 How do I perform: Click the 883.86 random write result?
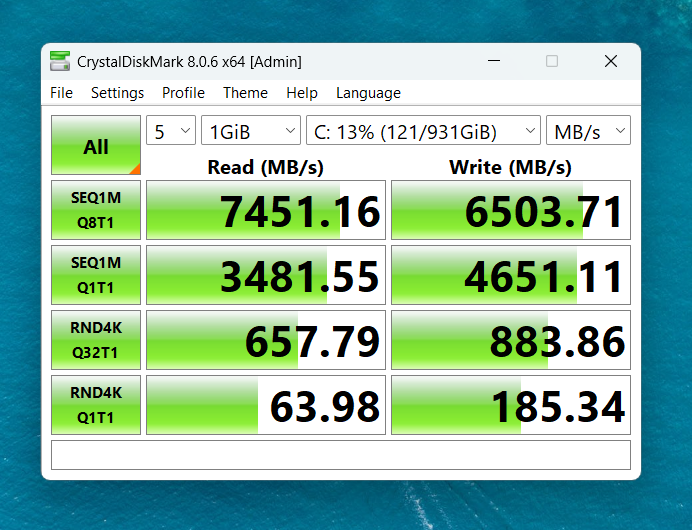(511, 340)
